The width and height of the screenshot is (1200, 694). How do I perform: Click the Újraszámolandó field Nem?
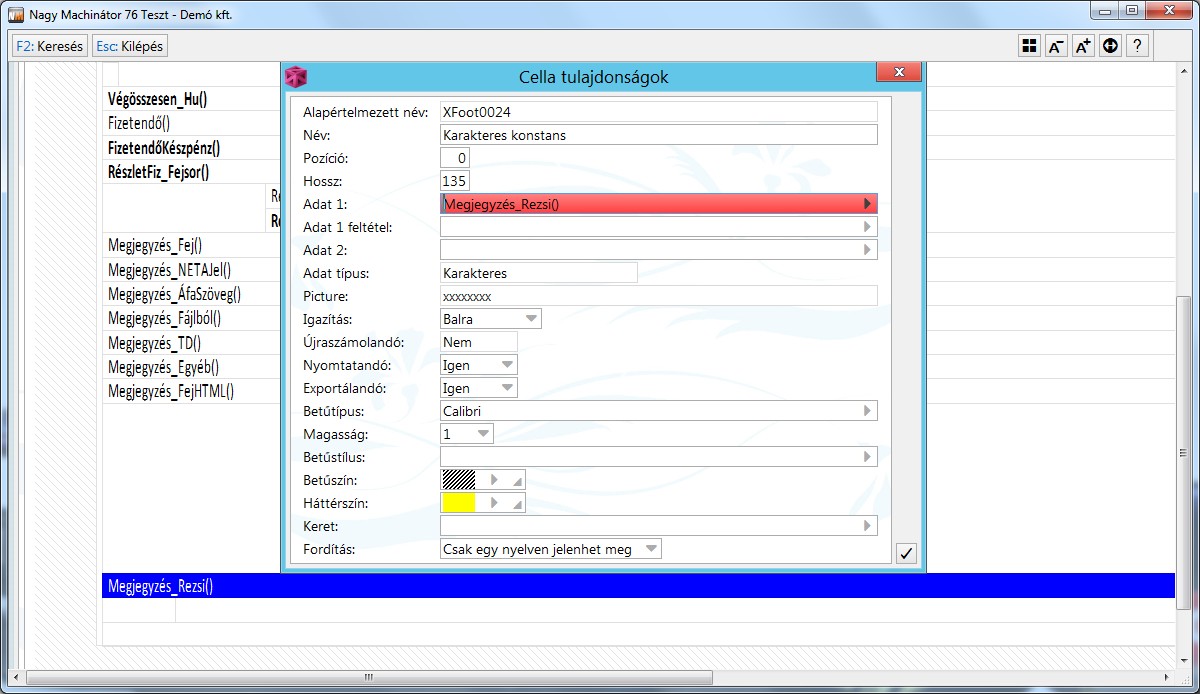478,342
